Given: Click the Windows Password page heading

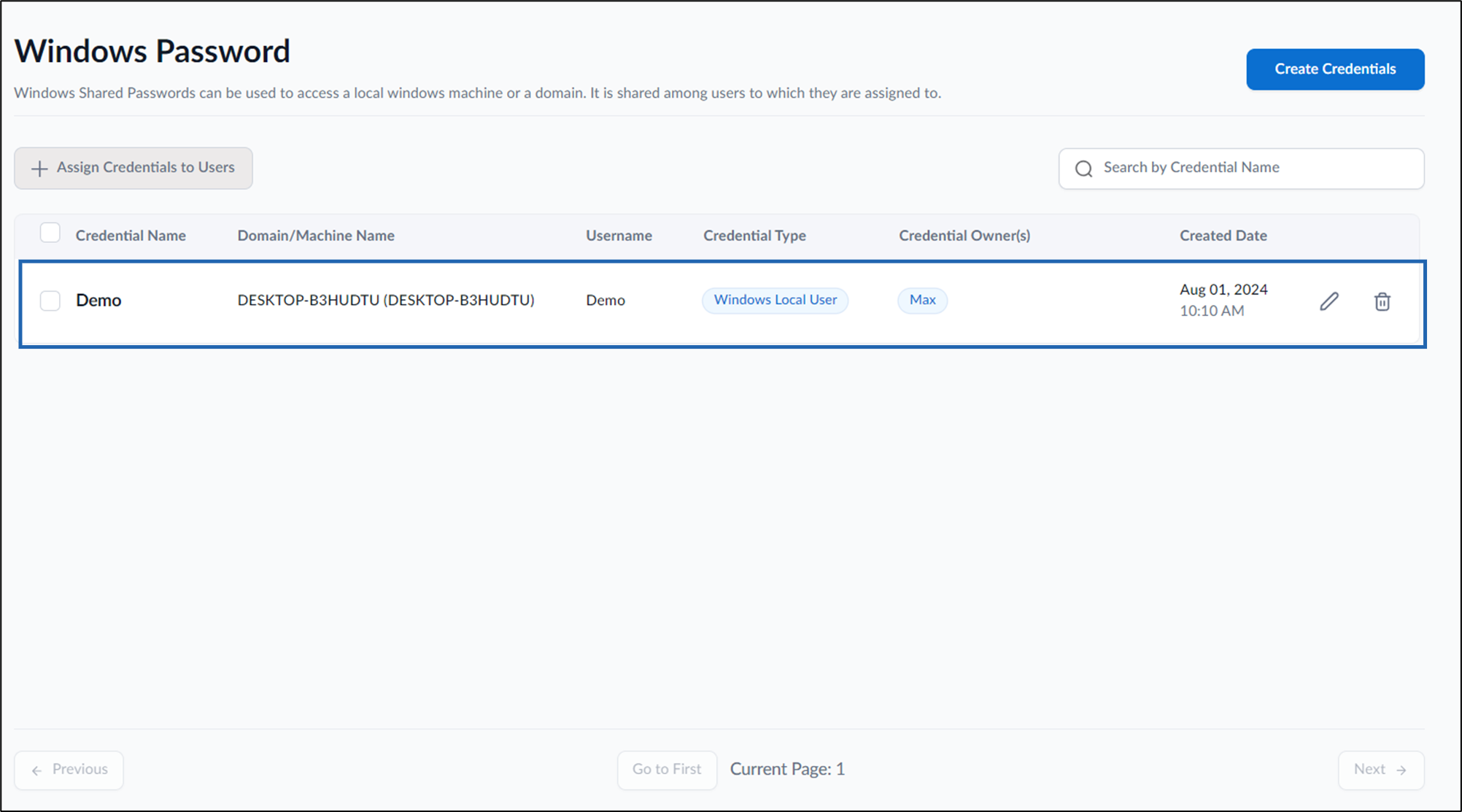Looking at the screenshot, I should [152, 51].
